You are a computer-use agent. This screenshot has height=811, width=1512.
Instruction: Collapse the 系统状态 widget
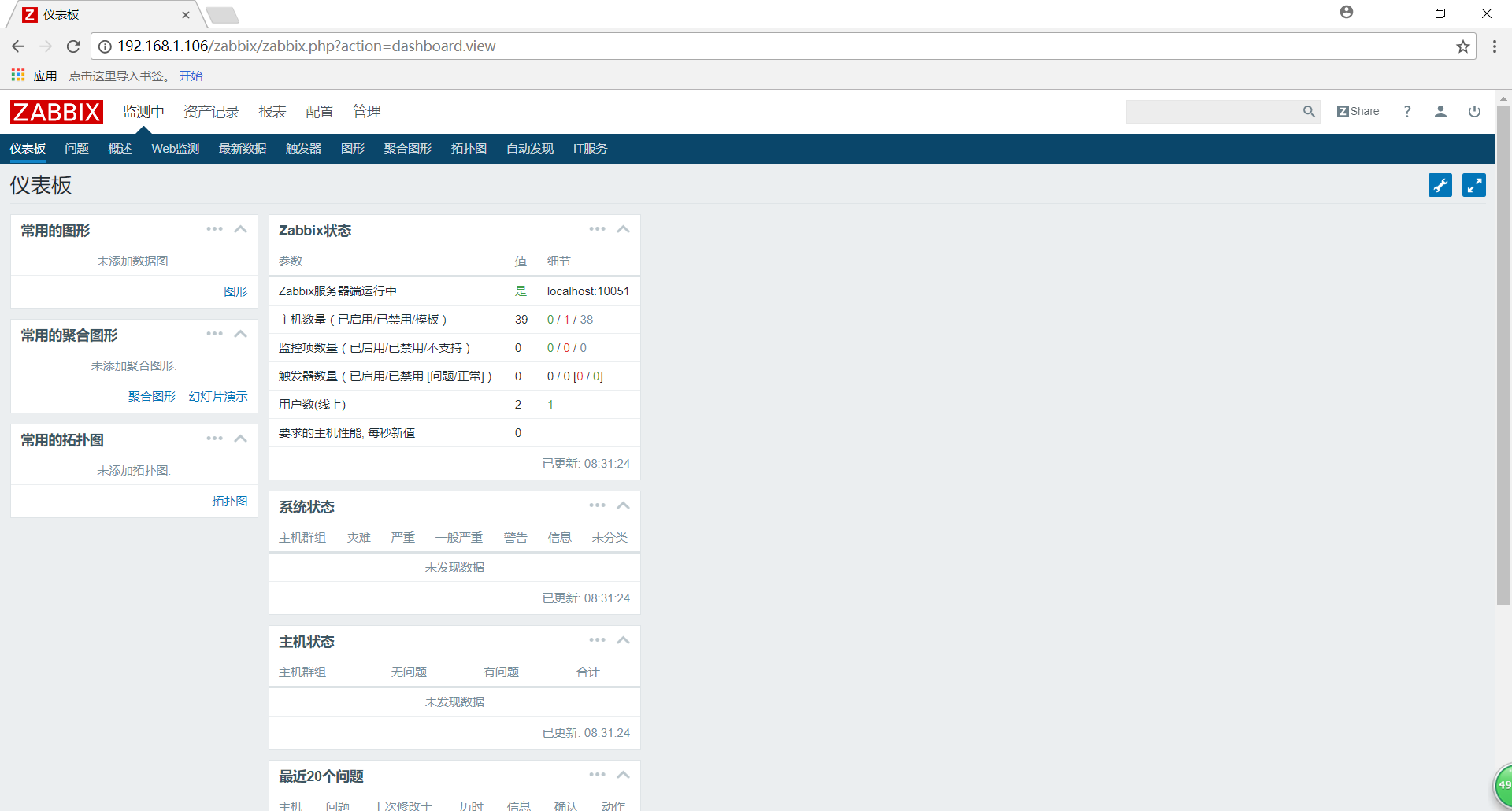pos(624,505)
